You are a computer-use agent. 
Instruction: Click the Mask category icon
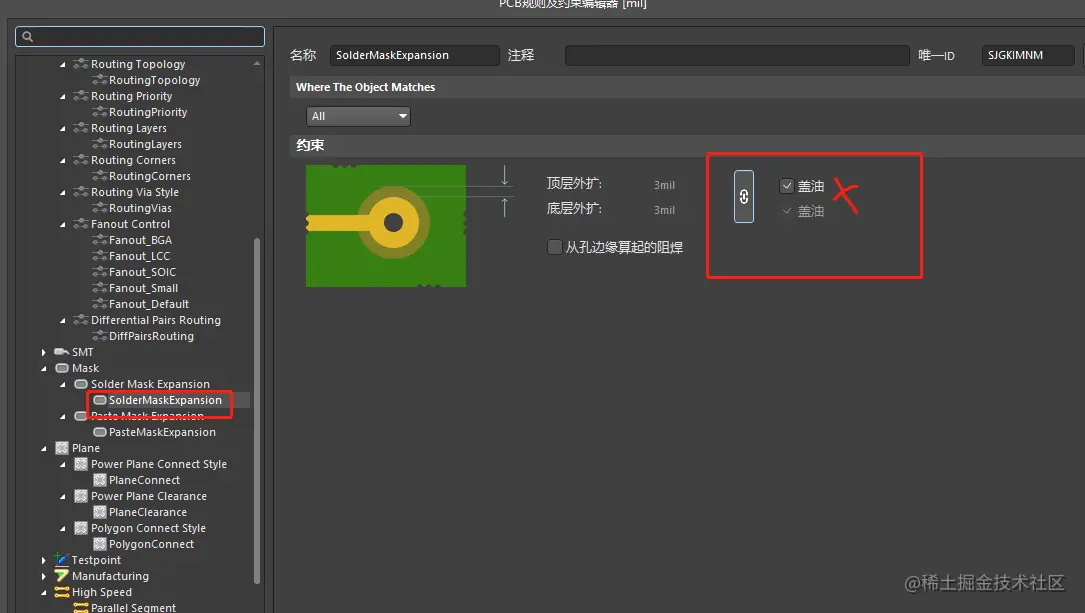(62, 368)
